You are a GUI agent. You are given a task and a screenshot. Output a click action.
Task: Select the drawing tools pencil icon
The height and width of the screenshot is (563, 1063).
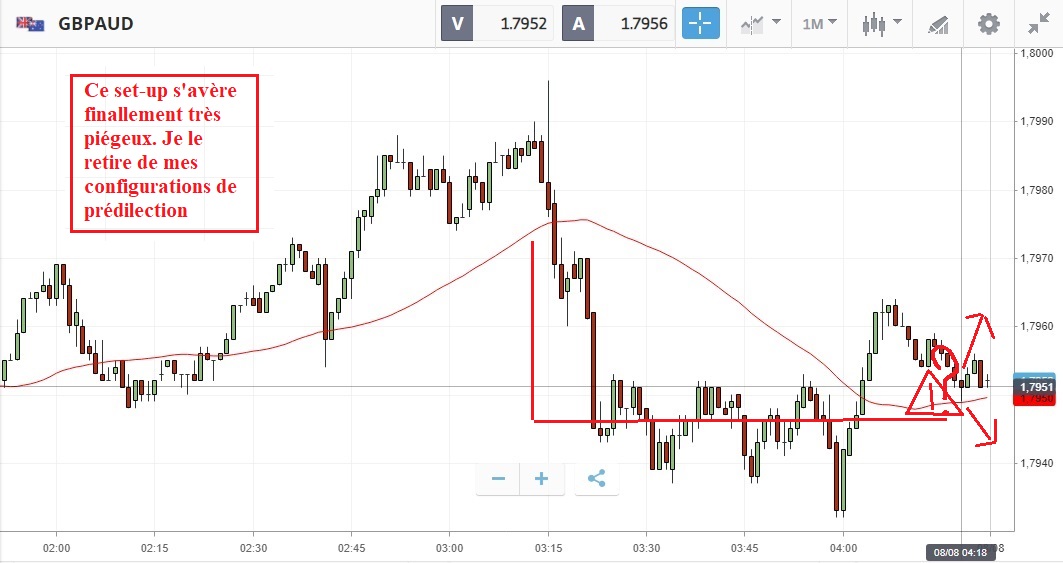[x=937, y=24]
